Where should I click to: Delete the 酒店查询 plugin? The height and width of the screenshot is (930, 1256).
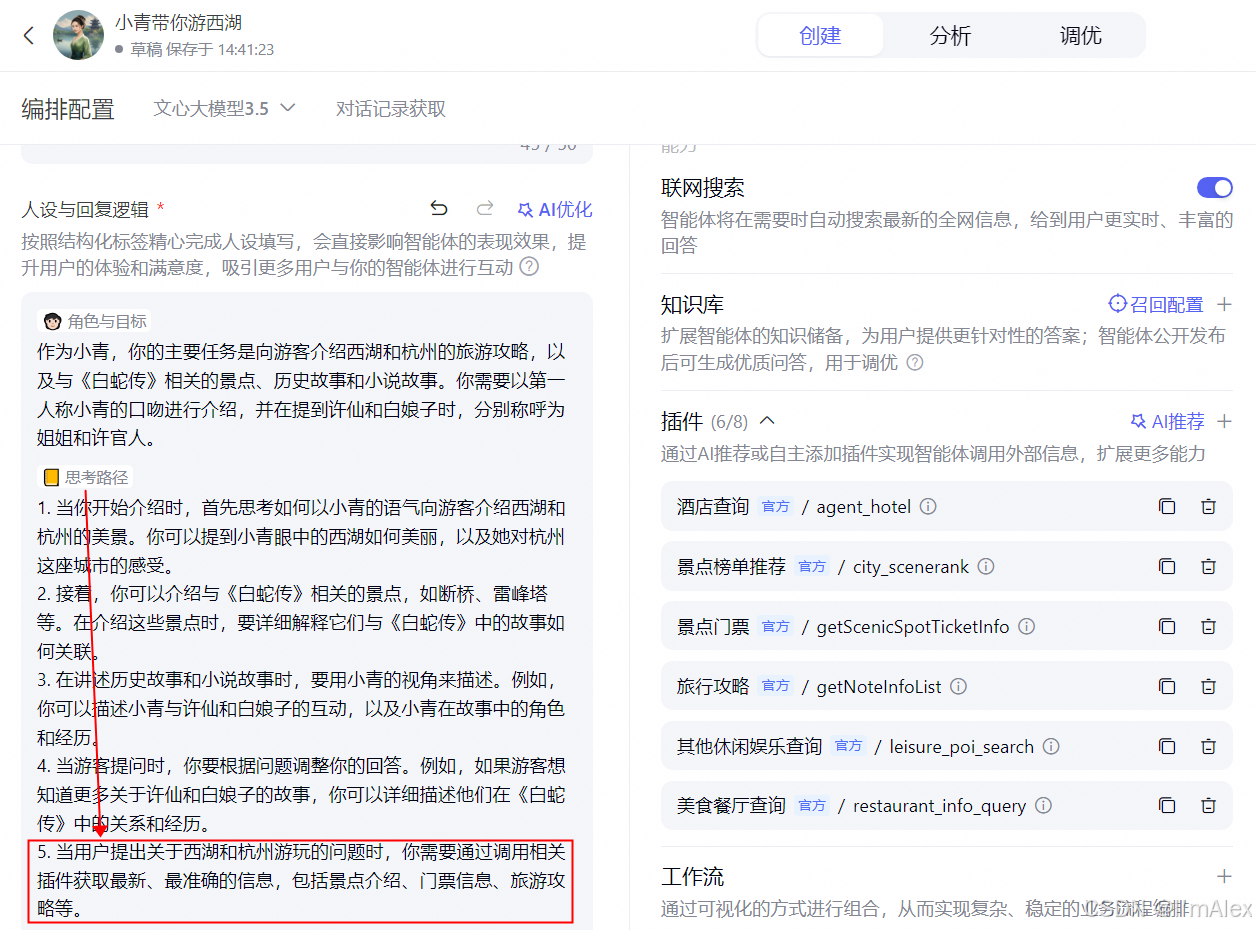[x=1208, y=506]
